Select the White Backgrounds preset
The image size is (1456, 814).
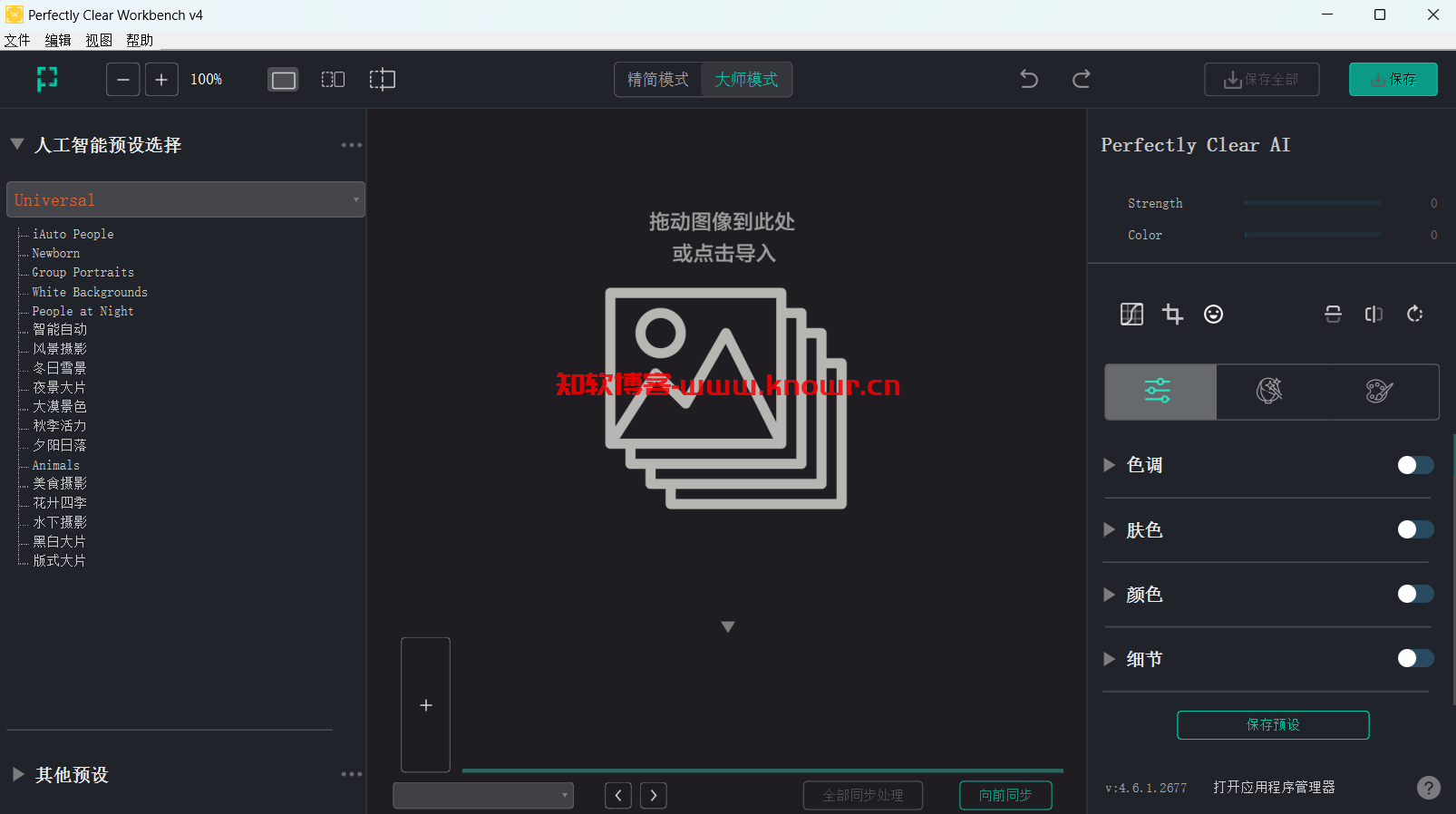[x=90, y=292]
